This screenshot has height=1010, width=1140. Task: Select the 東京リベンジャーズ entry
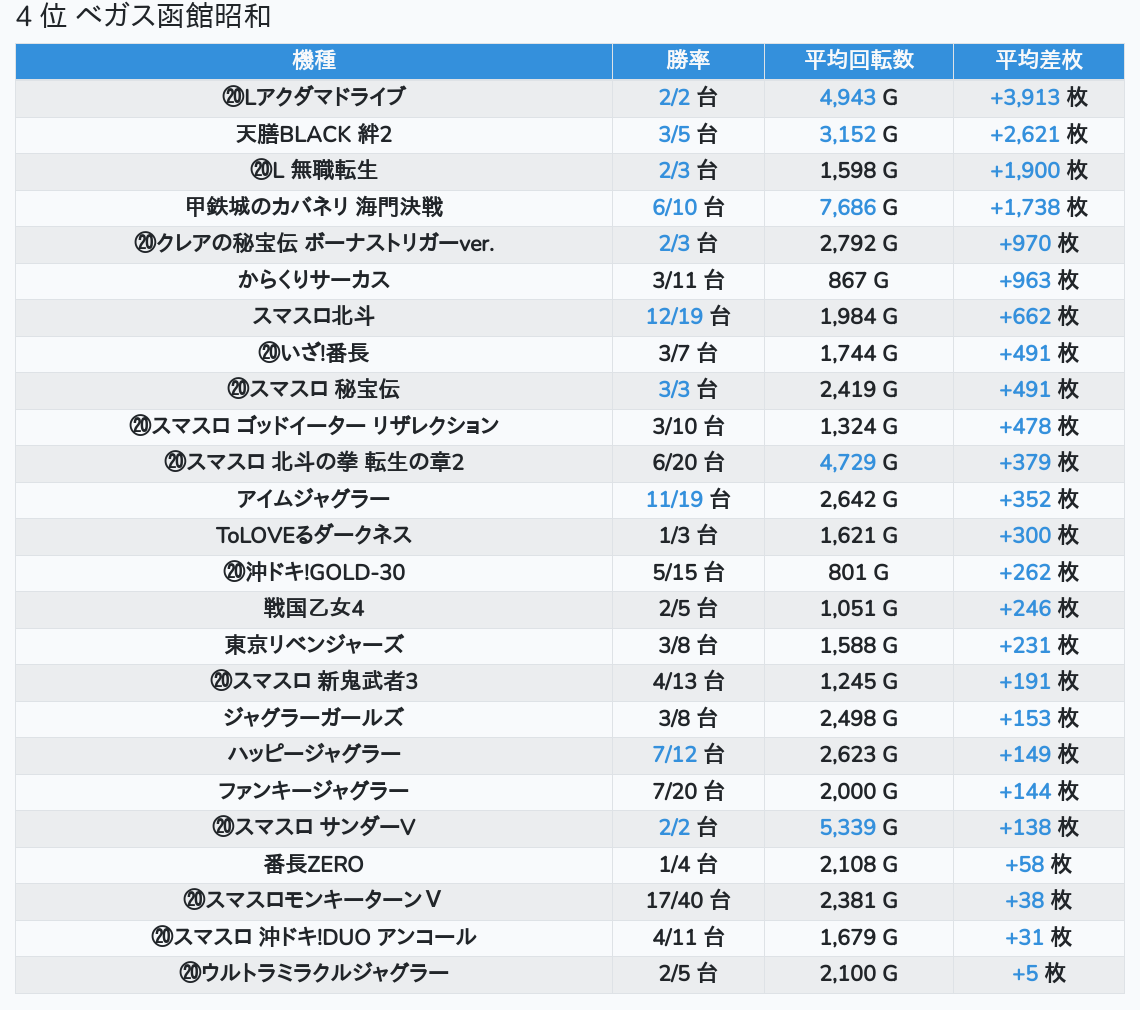(x=313, y=645)
